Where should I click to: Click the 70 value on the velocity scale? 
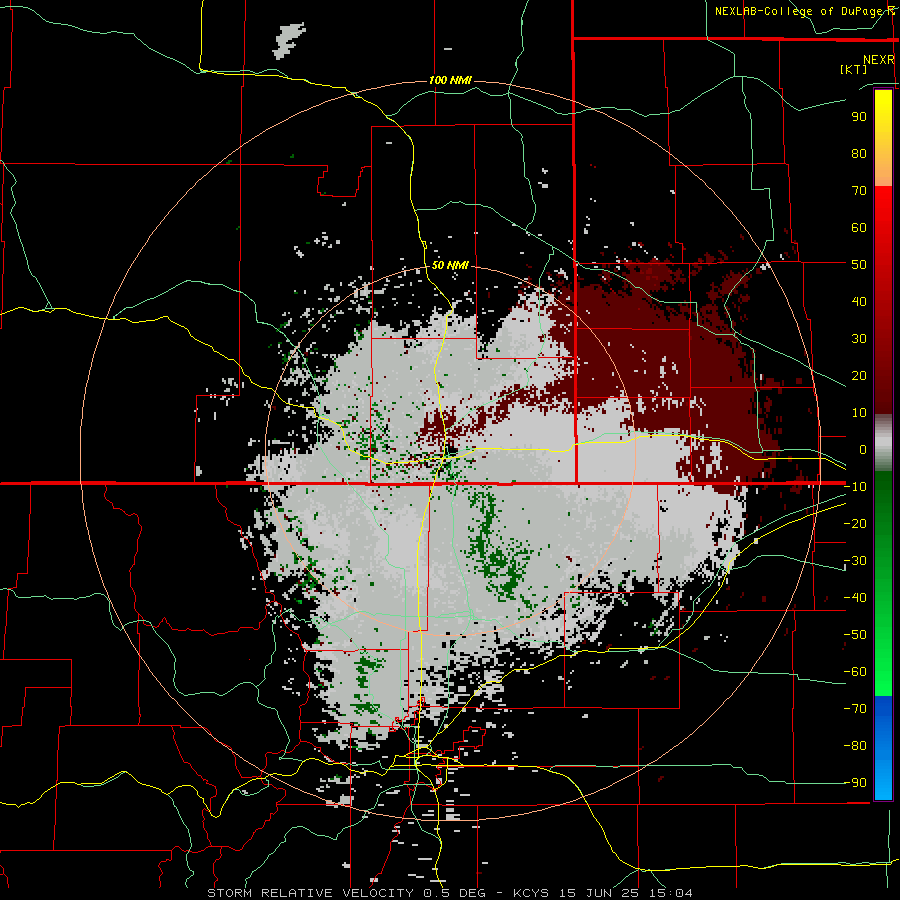tap(859, 191)
